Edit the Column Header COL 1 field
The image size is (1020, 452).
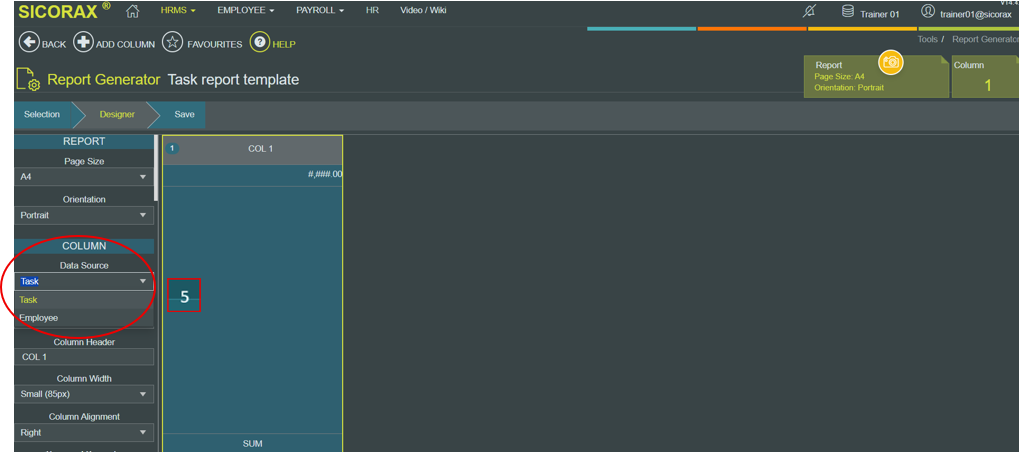tap(84, 357)
